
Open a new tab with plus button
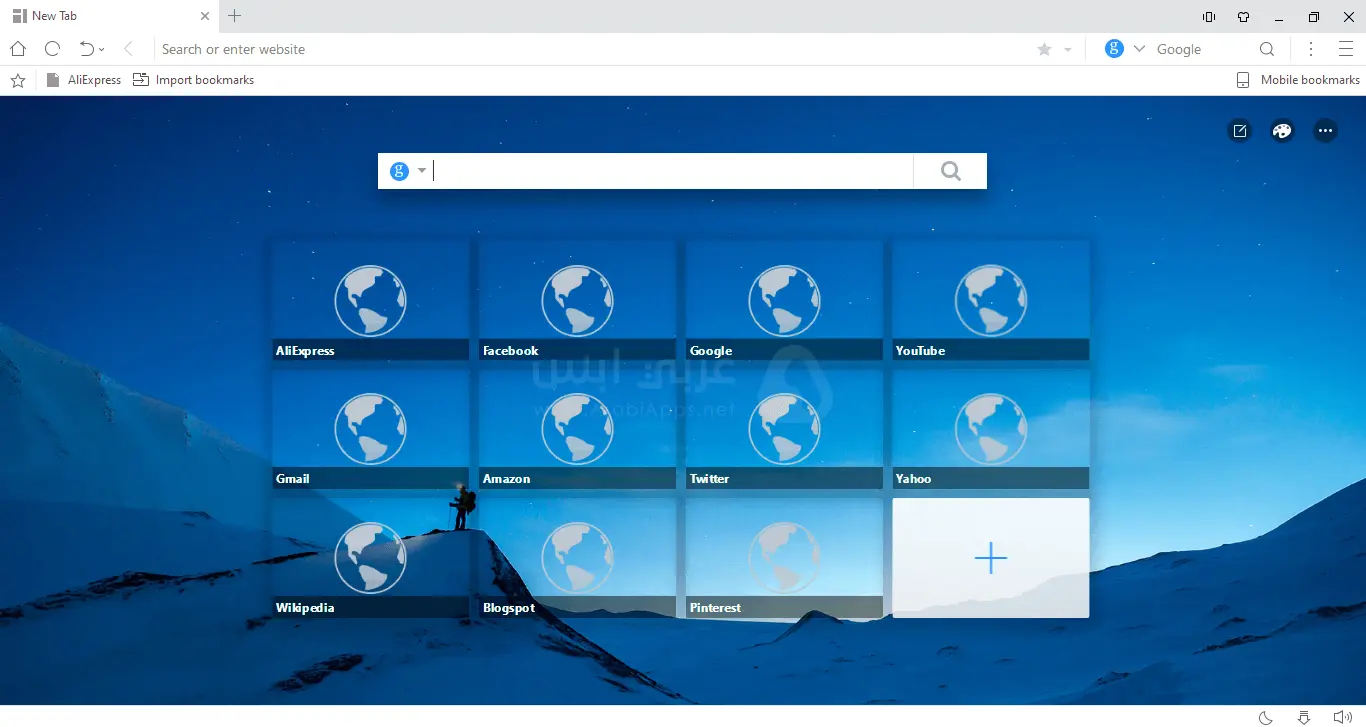pyautogui.click(x=235, y=16)
